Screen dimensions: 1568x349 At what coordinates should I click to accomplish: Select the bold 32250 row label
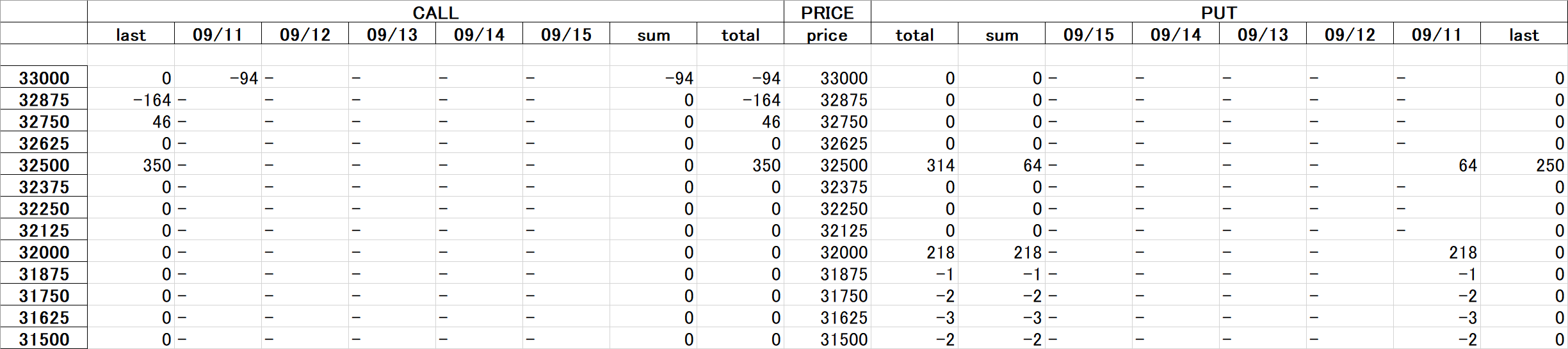point(44,208)
